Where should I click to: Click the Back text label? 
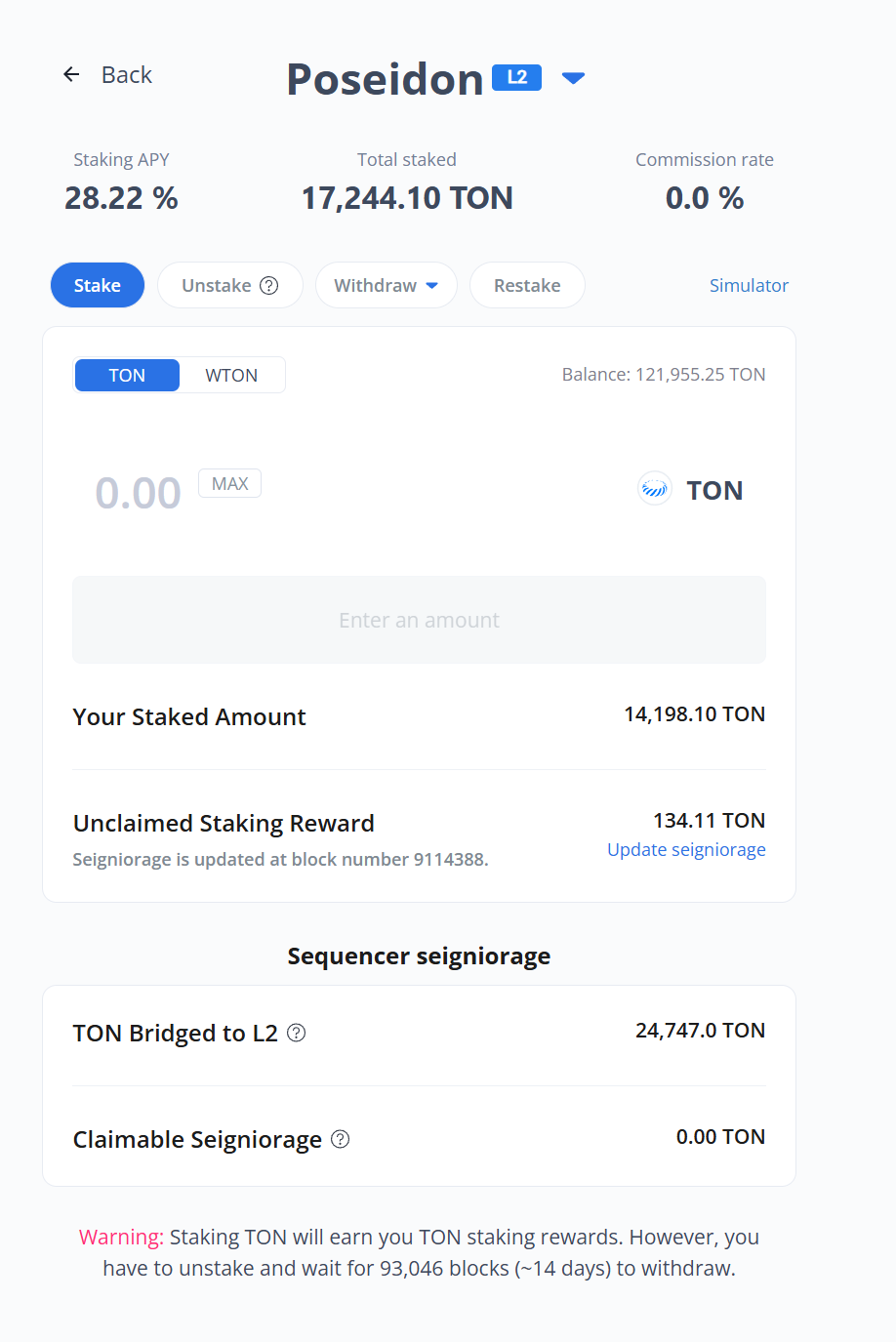point(127,75)
